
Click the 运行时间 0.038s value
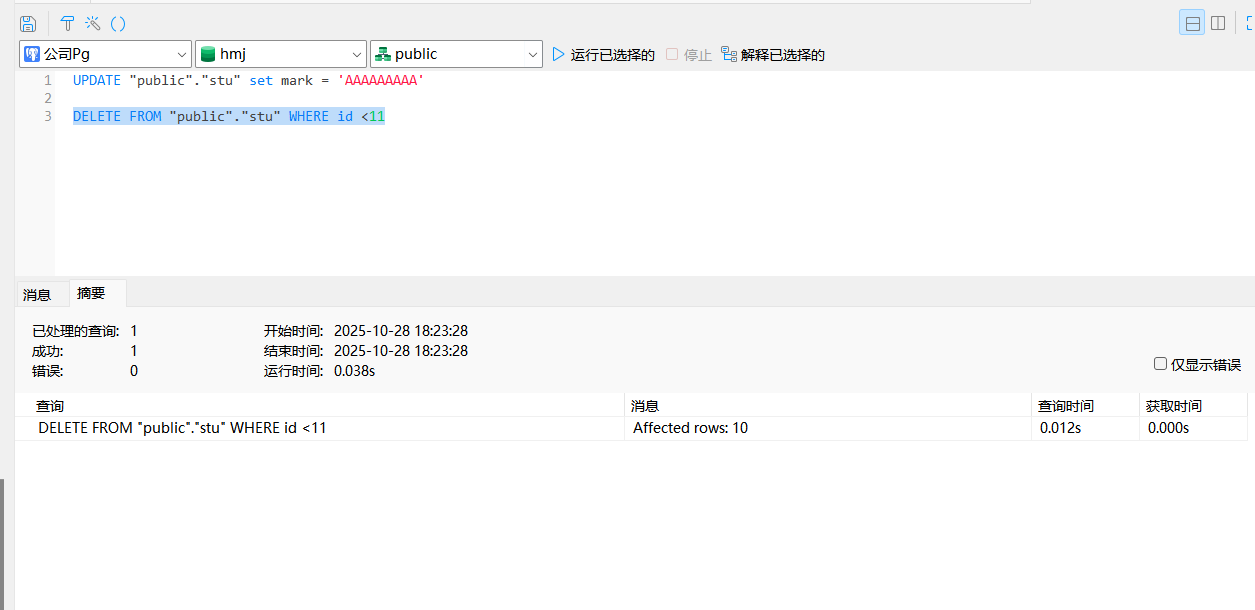(x=354, y=371)
